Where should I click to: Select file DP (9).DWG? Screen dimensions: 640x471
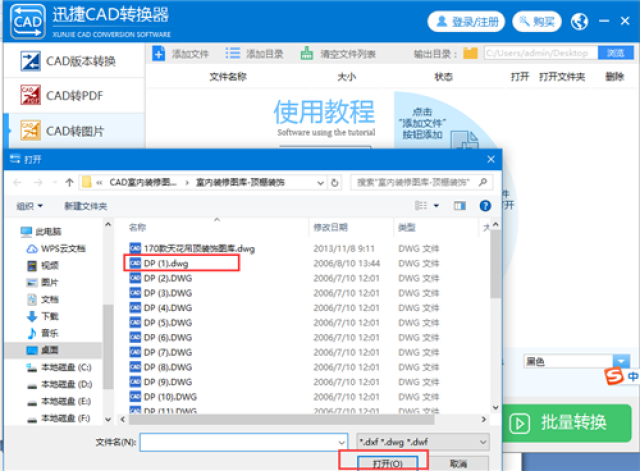[x=161, y=382]
